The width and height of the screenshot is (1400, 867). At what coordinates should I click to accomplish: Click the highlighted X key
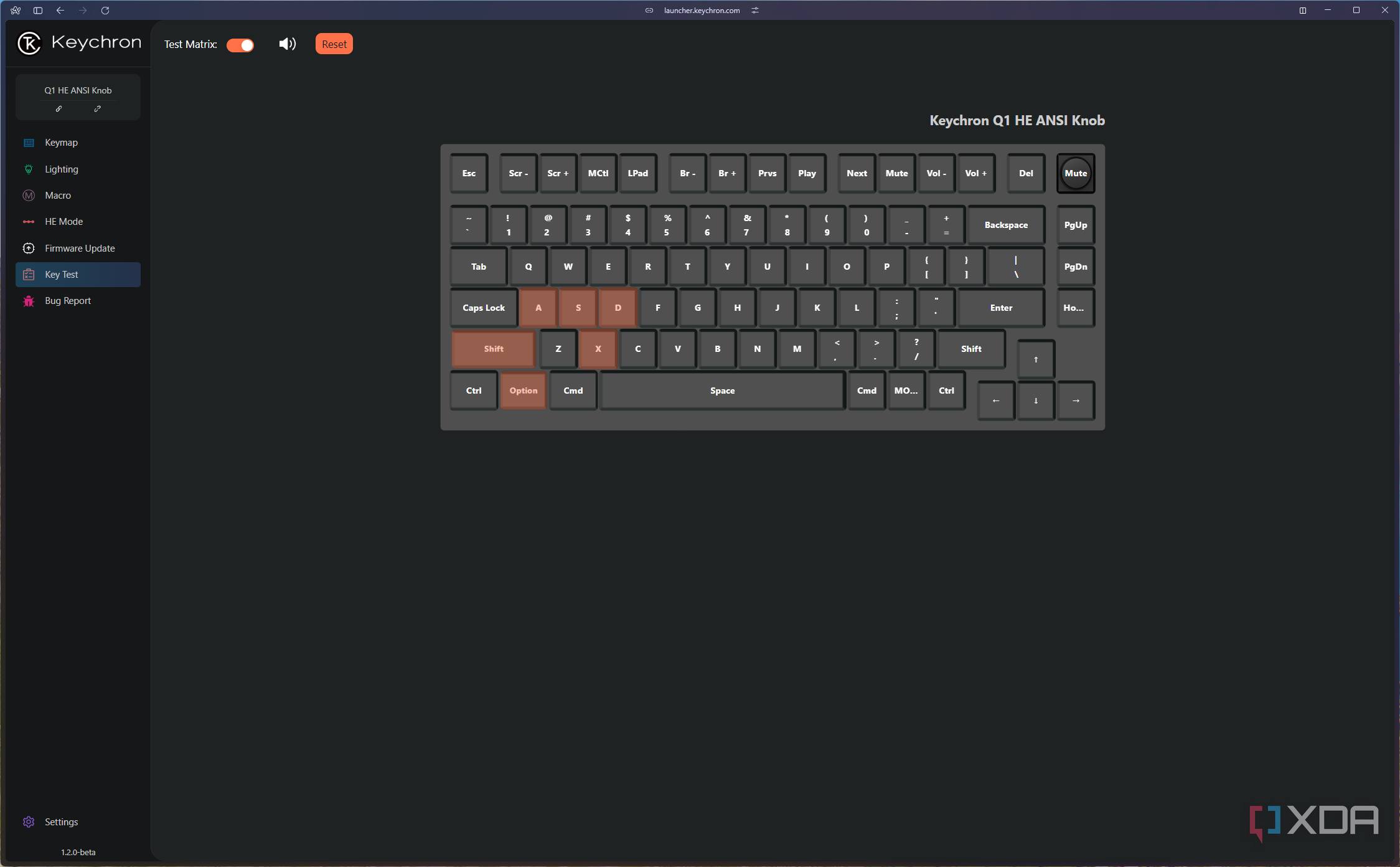tap(598, 349)
